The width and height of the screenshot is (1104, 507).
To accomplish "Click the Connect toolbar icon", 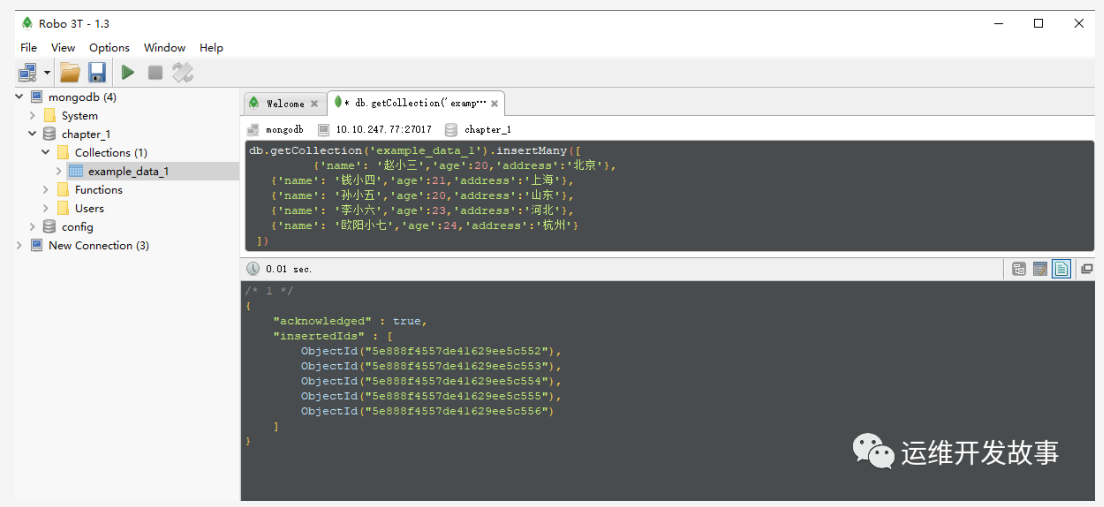I will pos(27,73).
